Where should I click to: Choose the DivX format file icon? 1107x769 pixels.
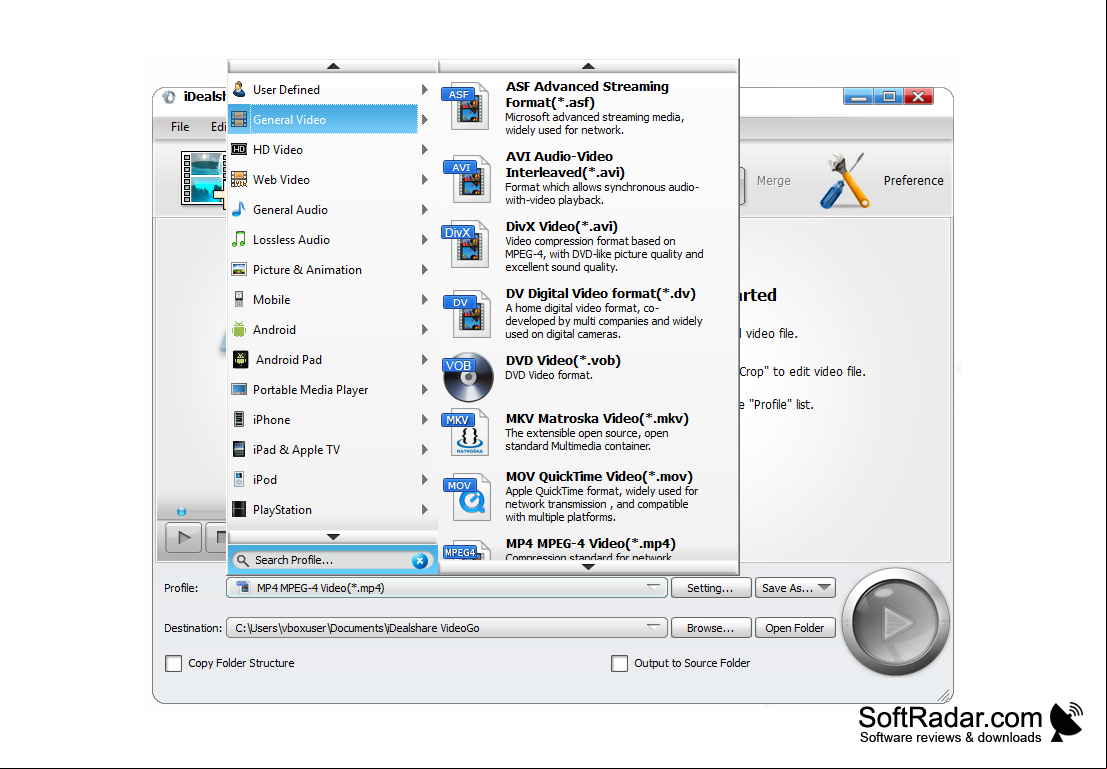(465, 244)
